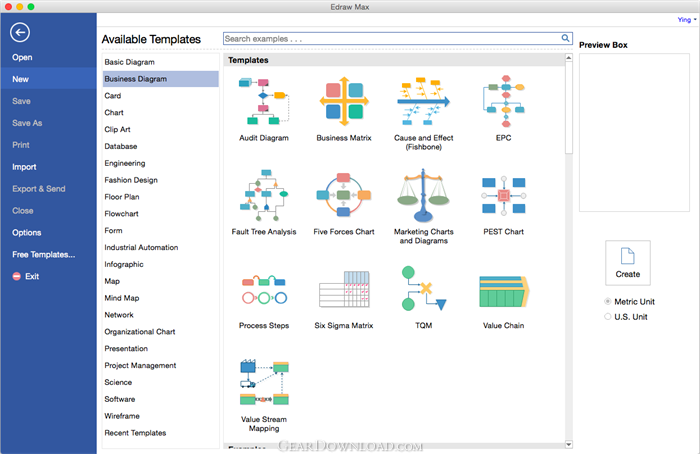The height and width of the screenshot is (454, 700).
Task: Click the Templates panel scrollbar thumb
Action: 569,108
